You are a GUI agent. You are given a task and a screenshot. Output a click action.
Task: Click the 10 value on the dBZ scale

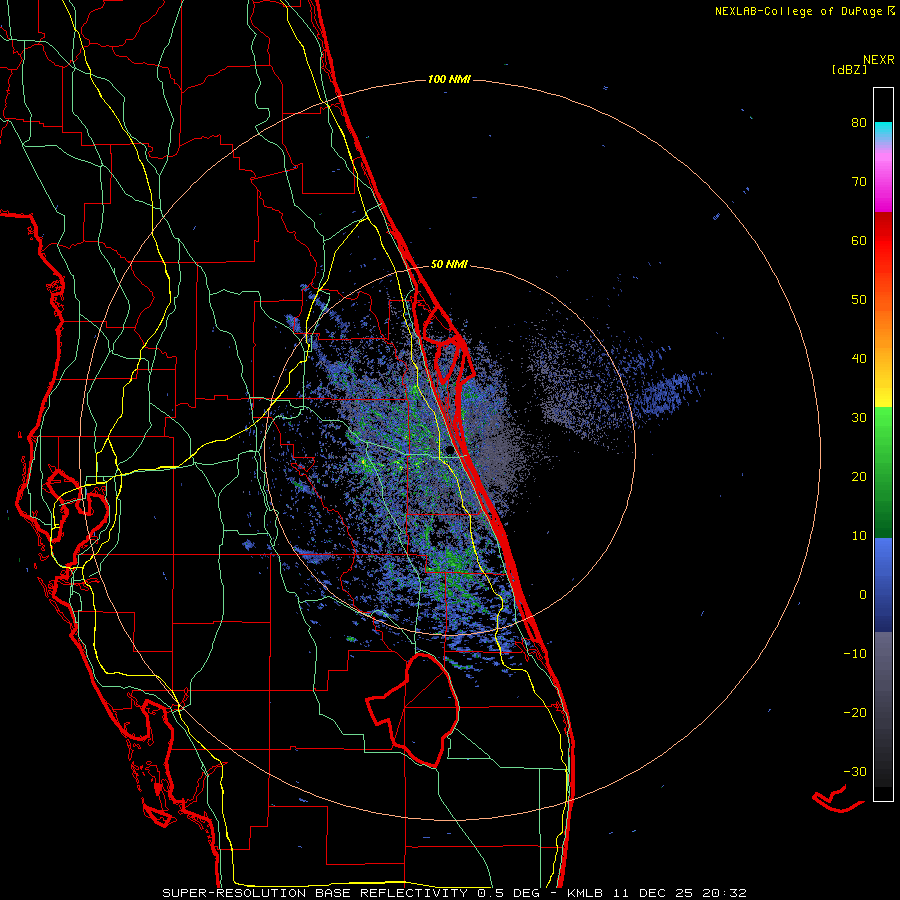859,536
